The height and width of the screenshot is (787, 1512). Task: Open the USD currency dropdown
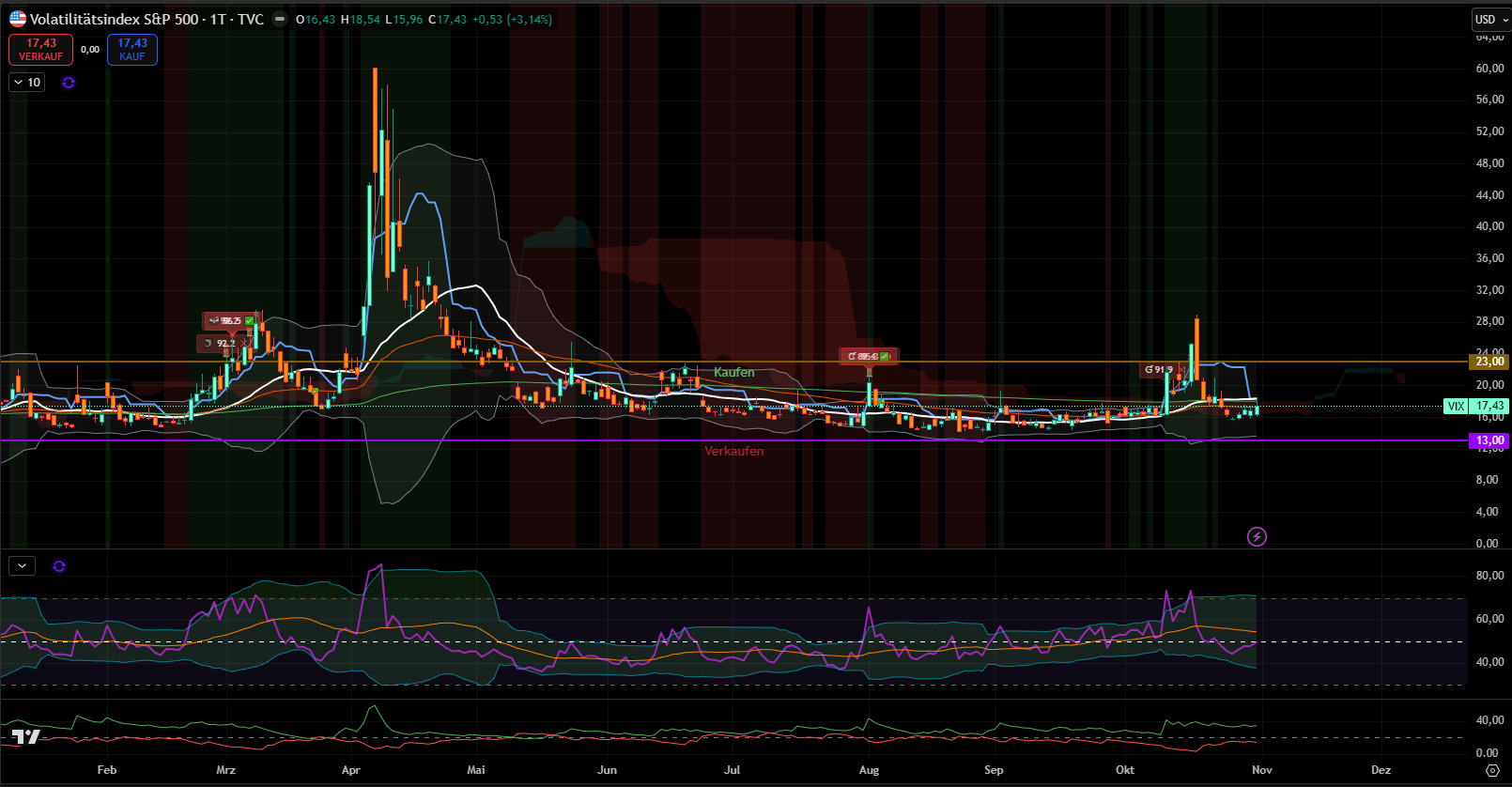click(1489, 19)
